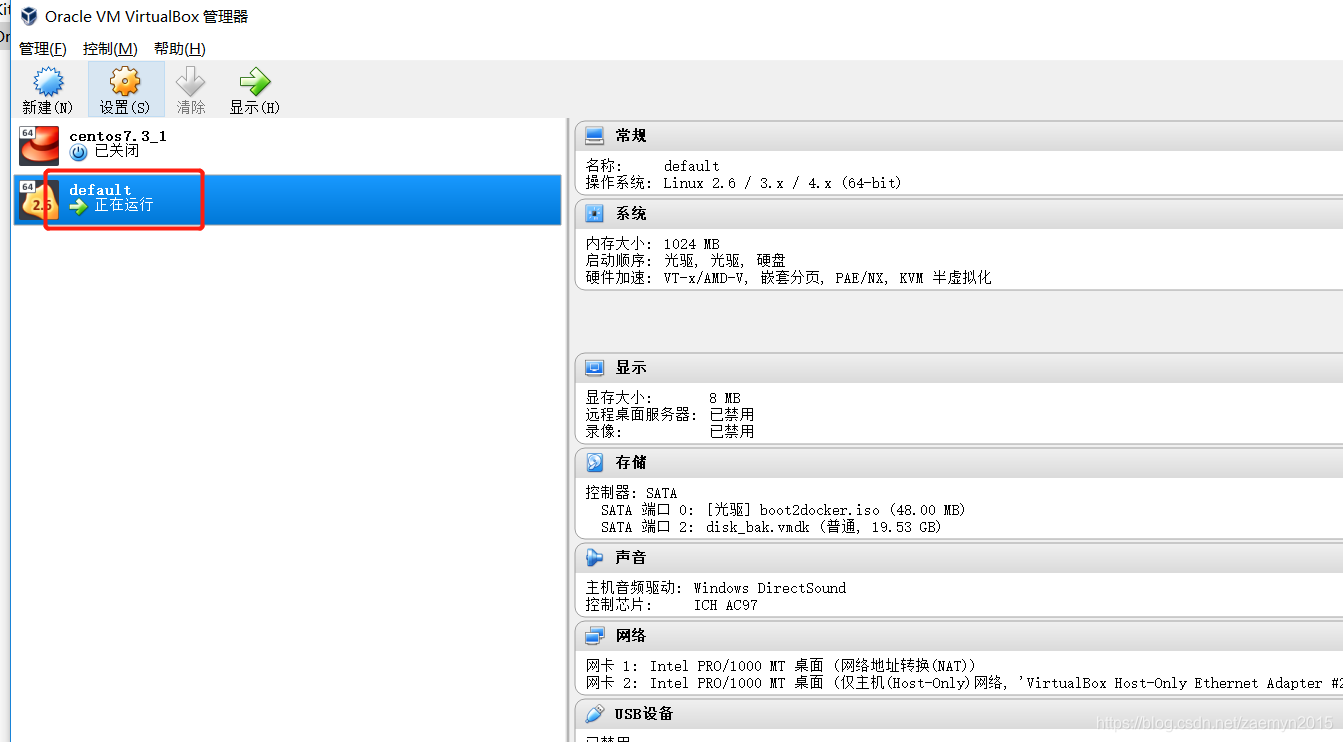Click the USB设备 section plug icon
The image size is (1343, 742).
pyautogui.click(x=595, y=714)
